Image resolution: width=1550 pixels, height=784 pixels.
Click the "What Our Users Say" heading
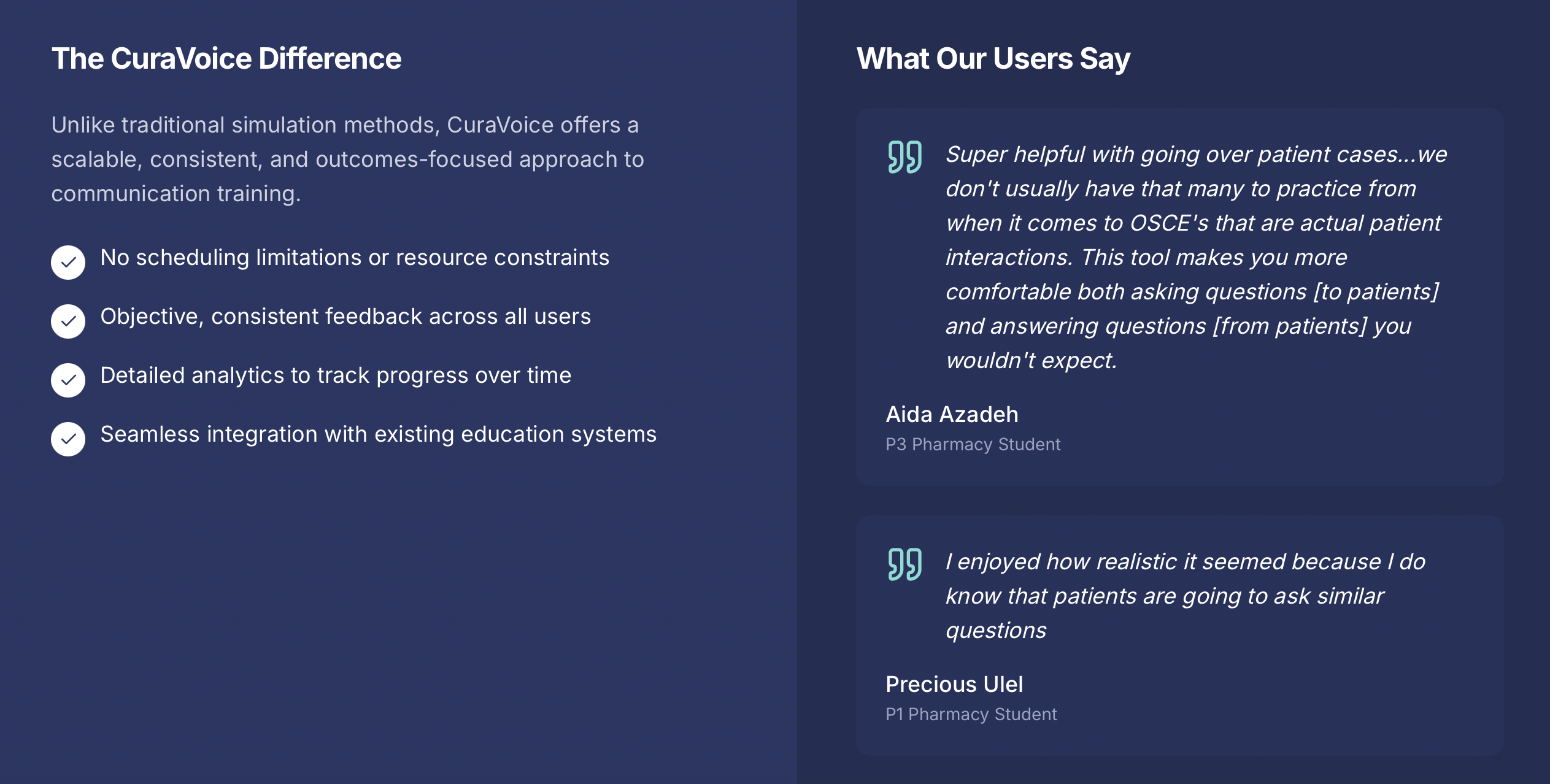(x=993, y=59)
